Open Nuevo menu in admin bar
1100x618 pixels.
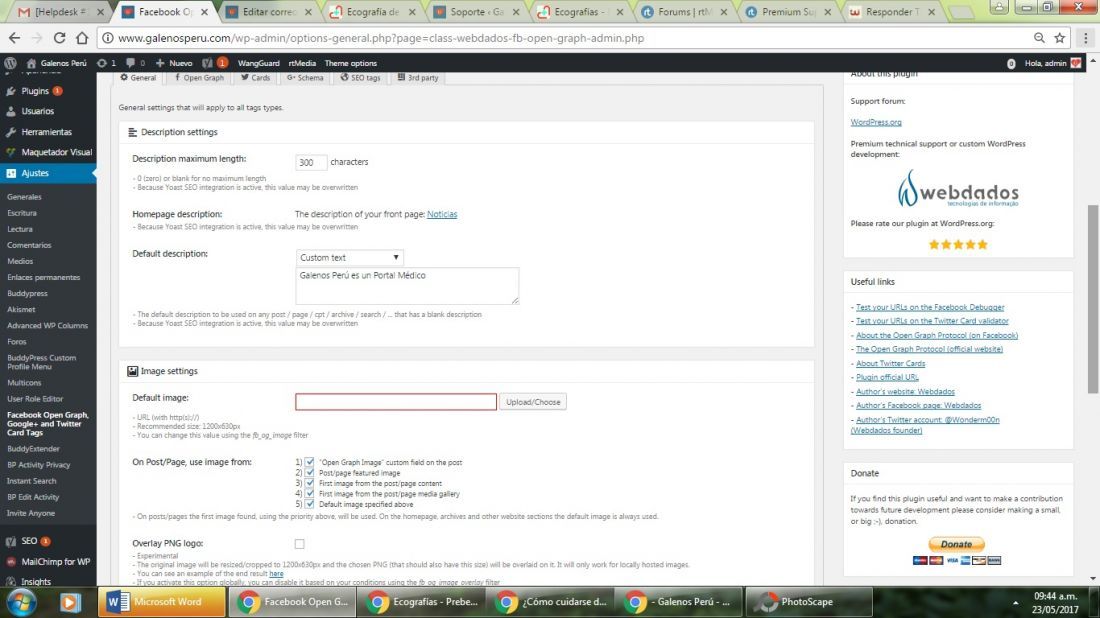click(x=174, y=63)
